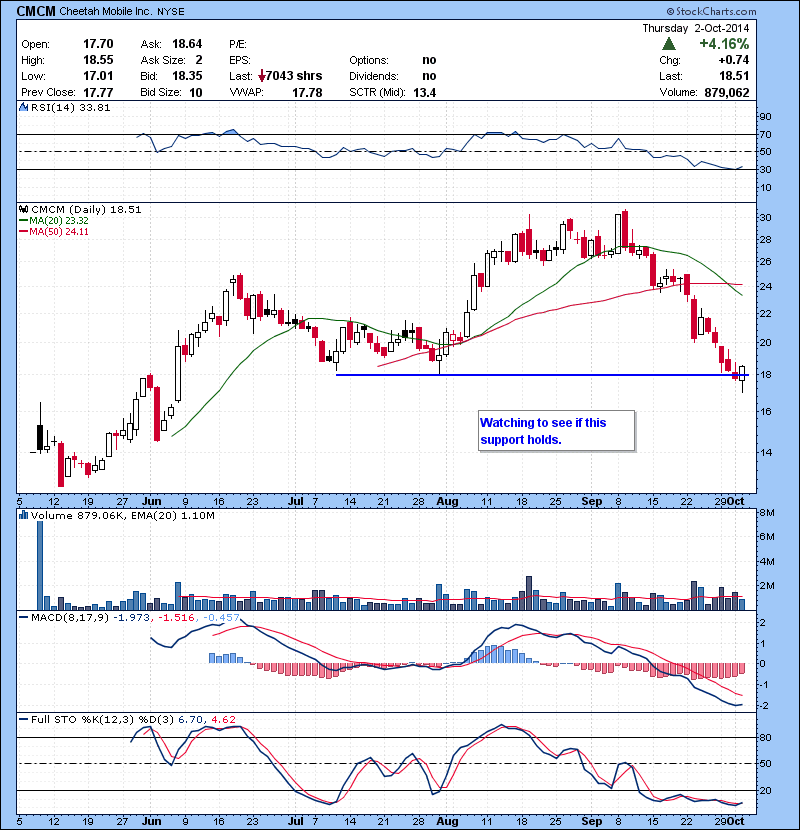800x830 pixels.
Task: Click the Full STO %K value 6.70
Action: coord(191,719)
